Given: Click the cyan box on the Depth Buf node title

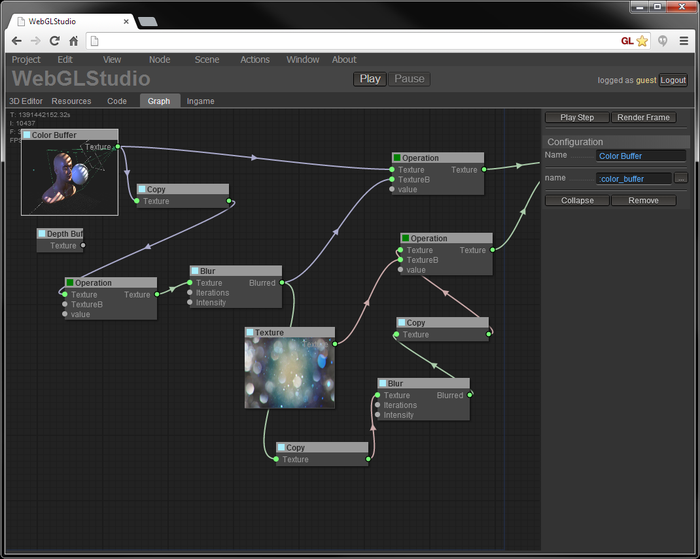Looking at the screenshot, I should tap(42, 234).
